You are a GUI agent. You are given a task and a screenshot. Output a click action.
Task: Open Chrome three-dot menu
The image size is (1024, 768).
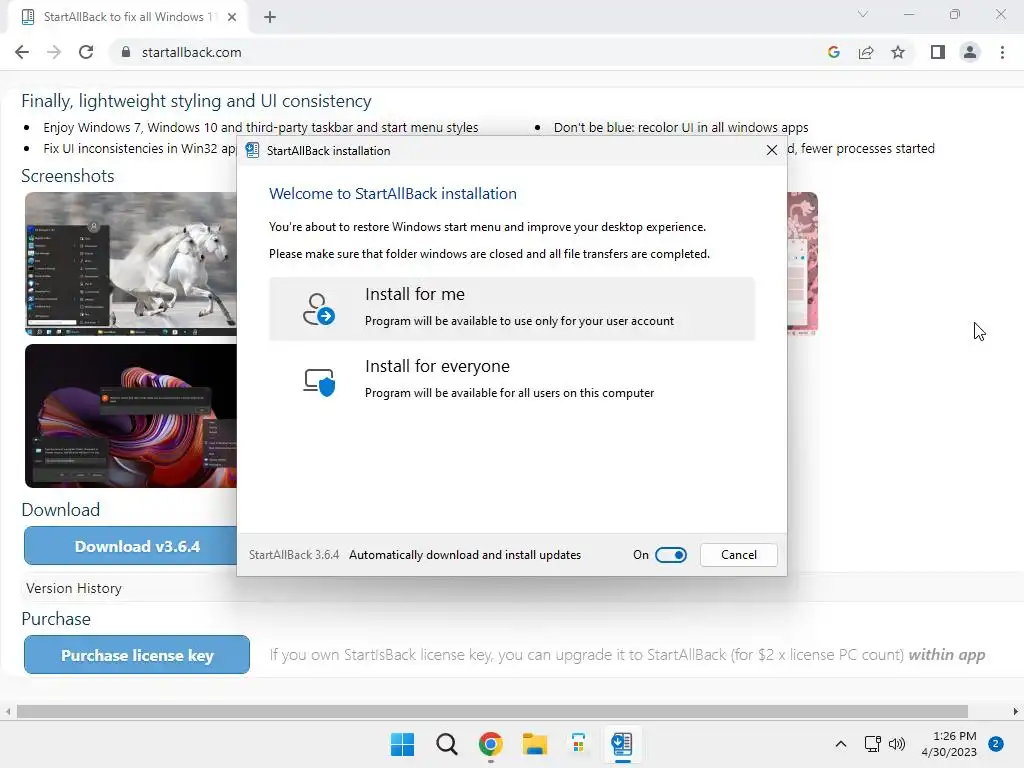coord(1002,52)
